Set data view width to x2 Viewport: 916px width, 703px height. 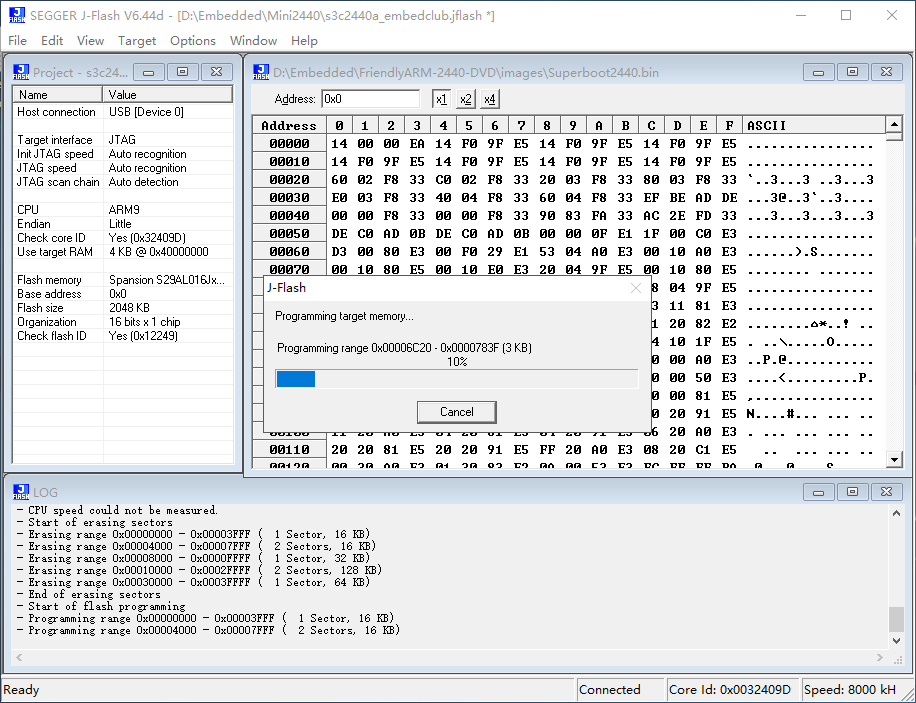(466, 99)
